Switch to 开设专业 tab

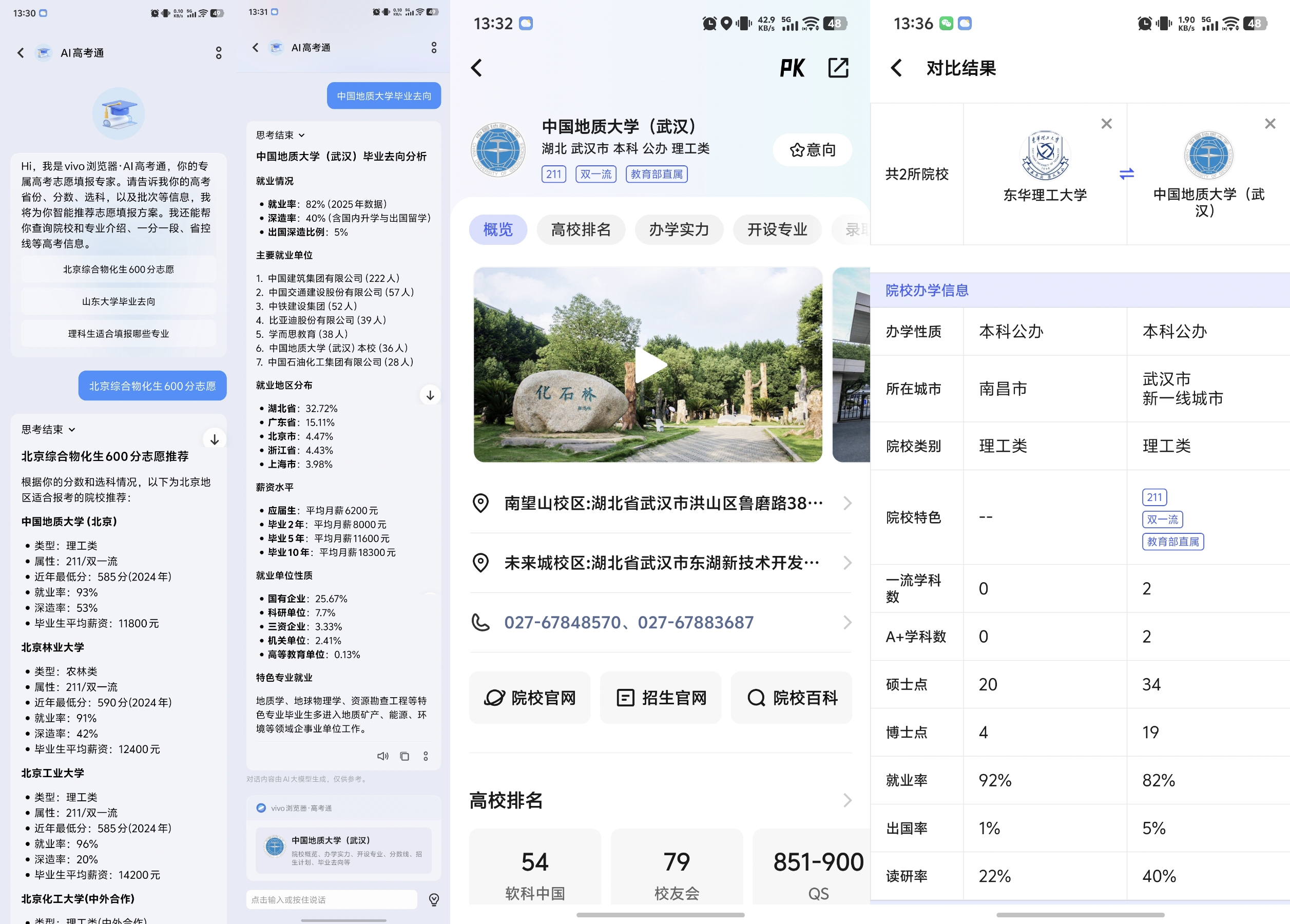click(777, 229)
